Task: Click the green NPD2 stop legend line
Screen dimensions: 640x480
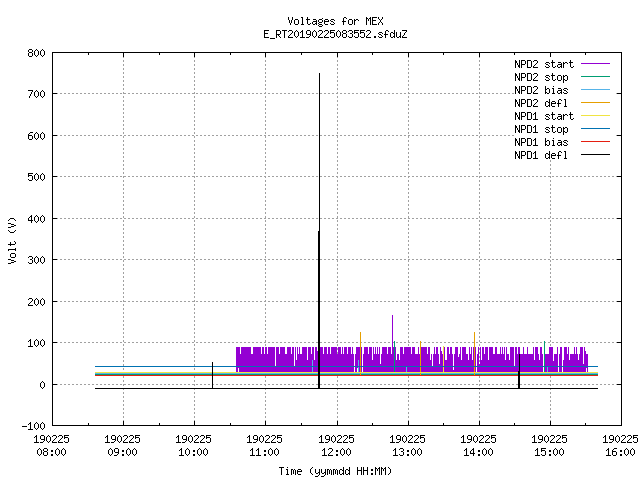Action: click(595, 76)
